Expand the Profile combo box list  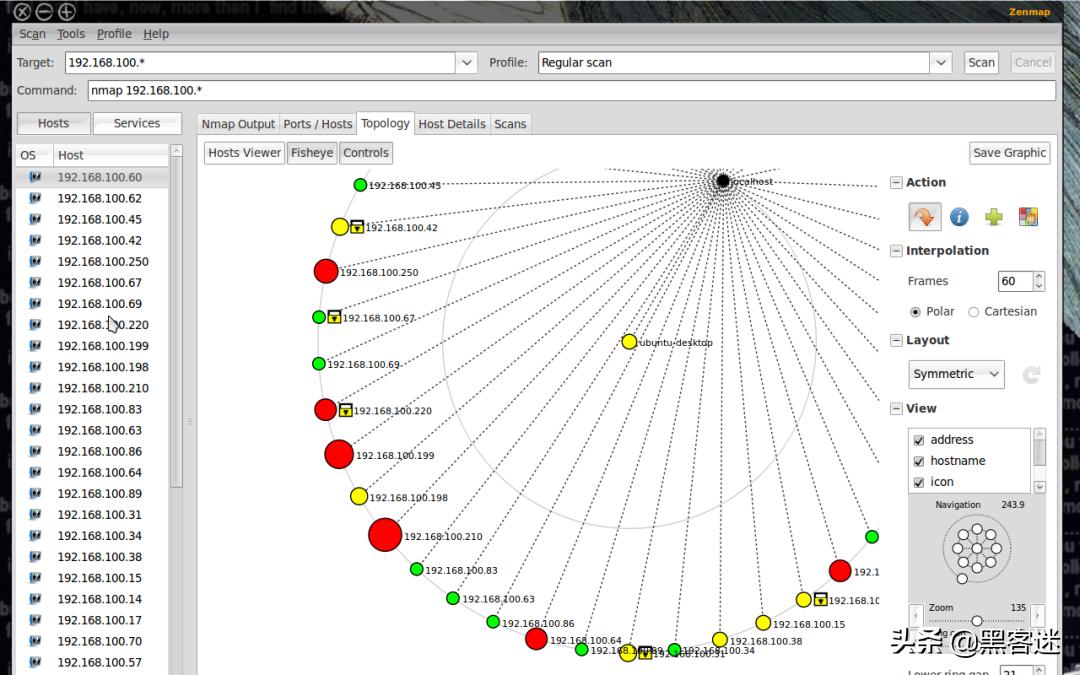pos(940,63)
